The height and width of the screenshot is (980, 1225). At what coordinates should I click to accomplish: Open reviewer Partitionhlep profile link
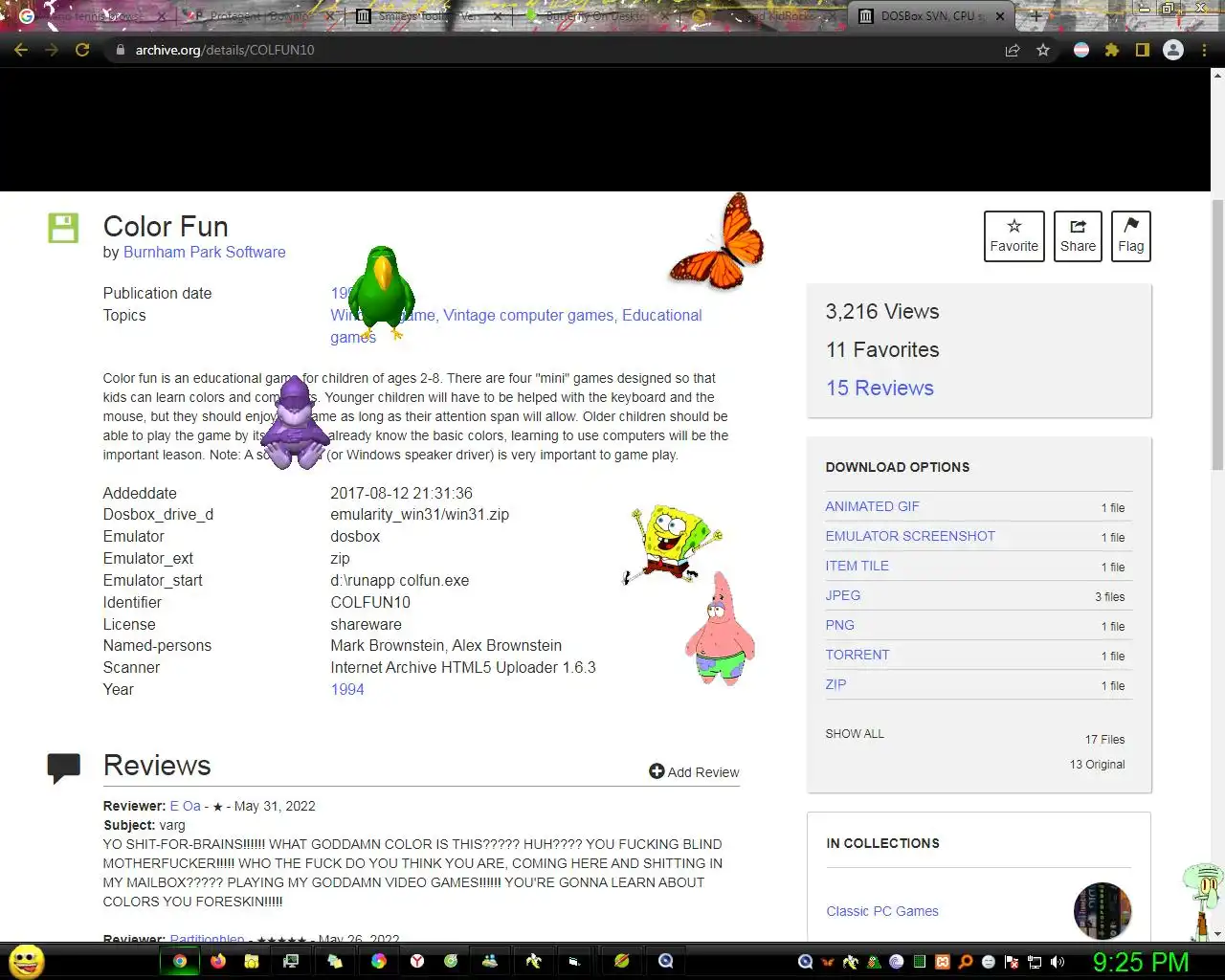click(207, 939)
